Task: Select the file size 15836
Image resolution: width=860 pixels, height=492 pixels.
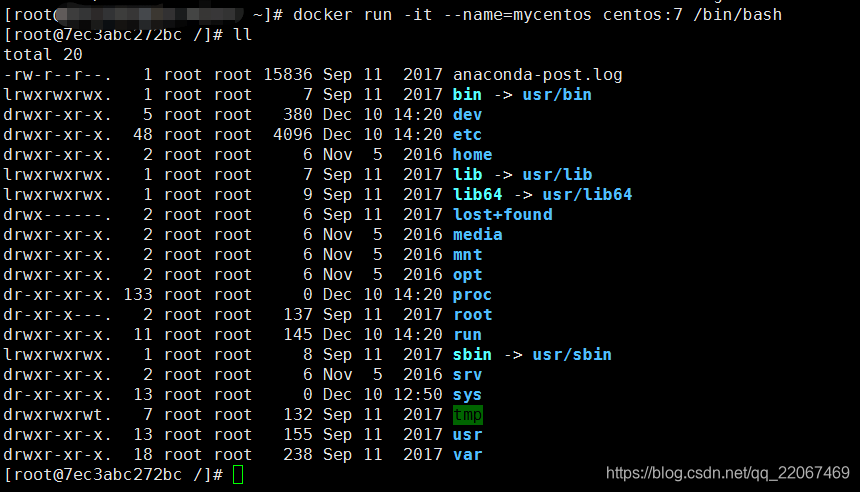Action: (x=288, y=75)
